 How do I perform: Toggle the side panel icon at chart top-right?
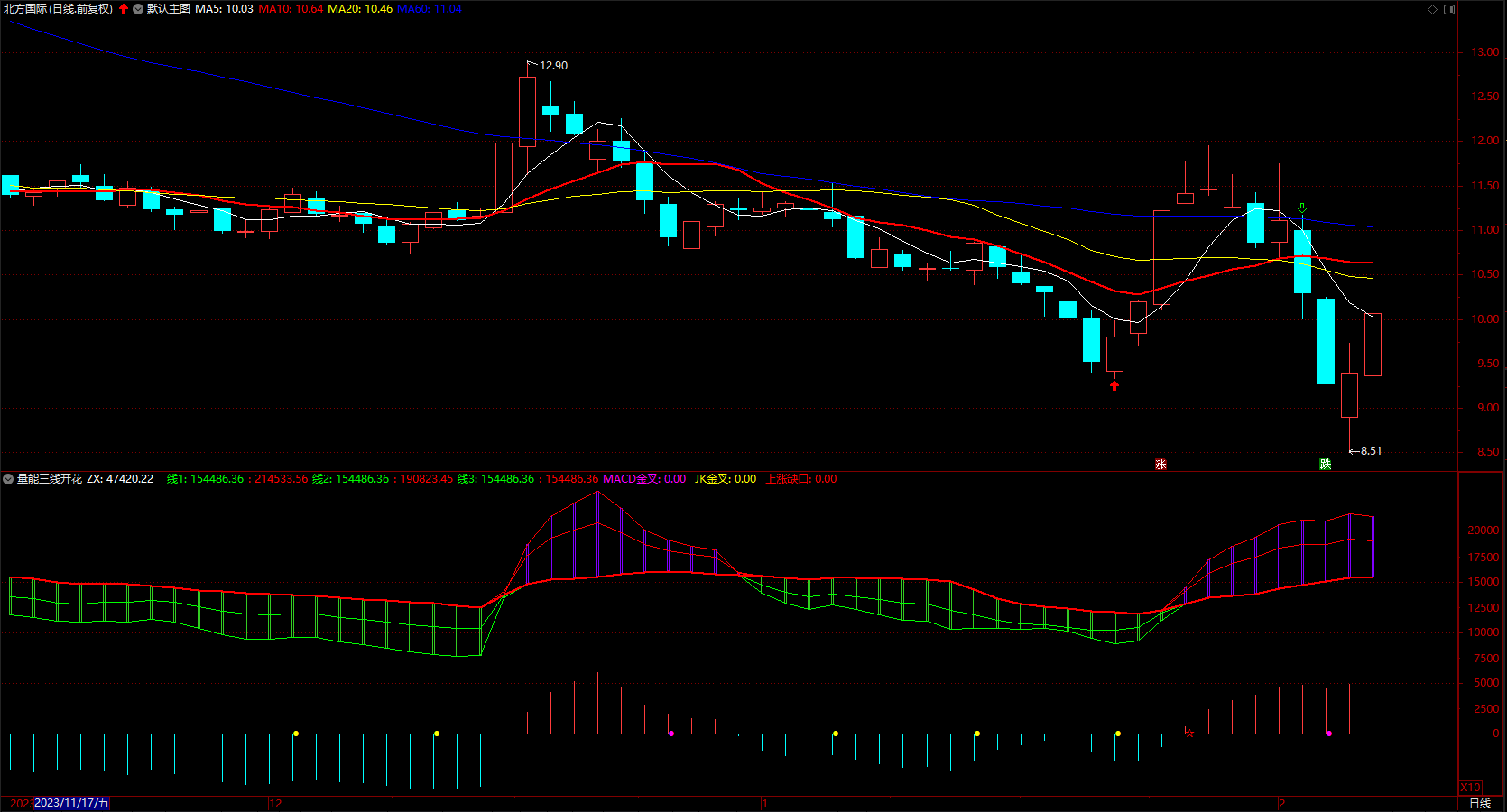pyautogui.click(x=1449, y=9)
